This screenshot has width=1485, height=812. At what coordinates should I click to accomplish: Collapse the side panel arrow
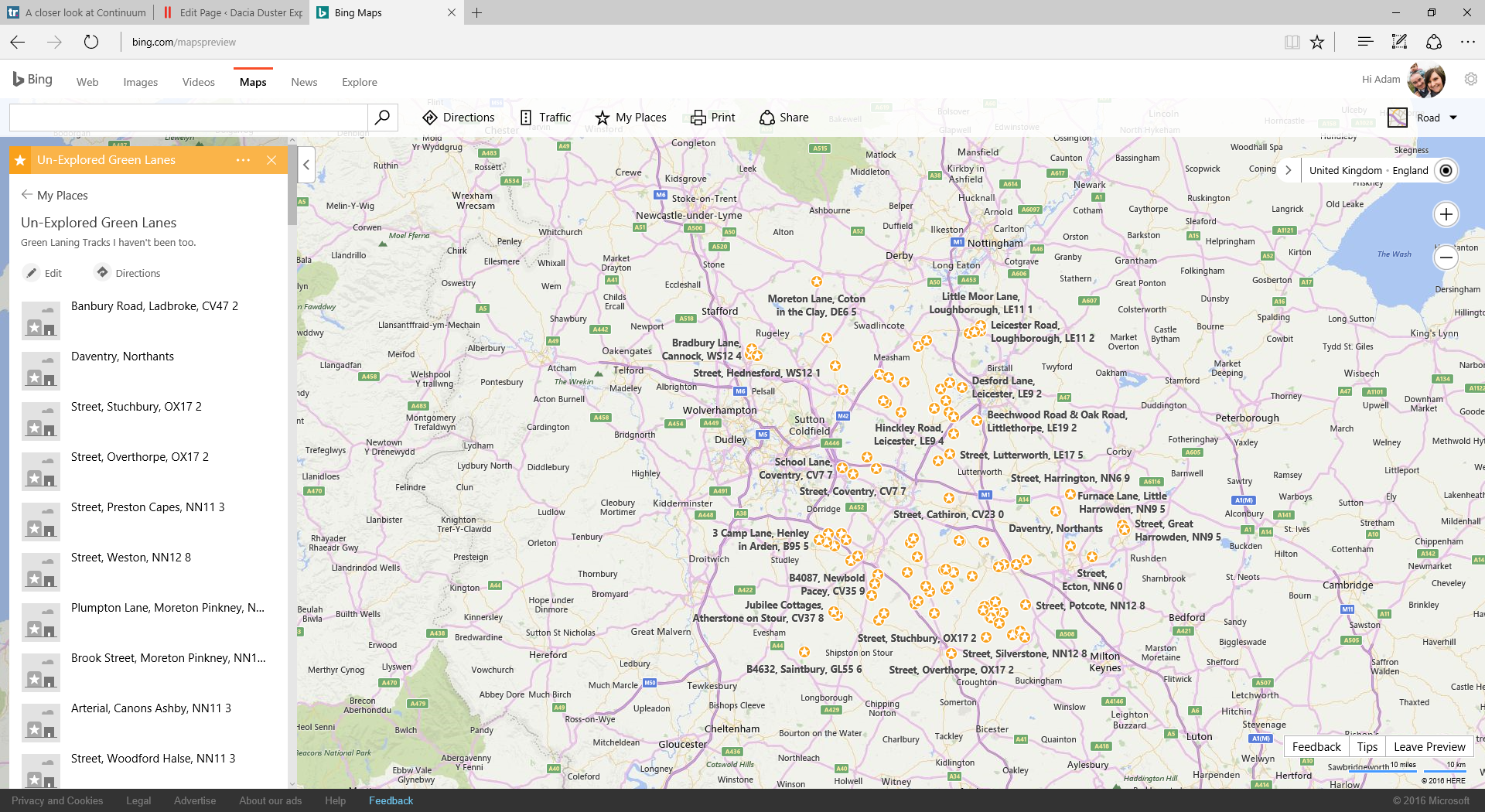(x=306, y=165)
